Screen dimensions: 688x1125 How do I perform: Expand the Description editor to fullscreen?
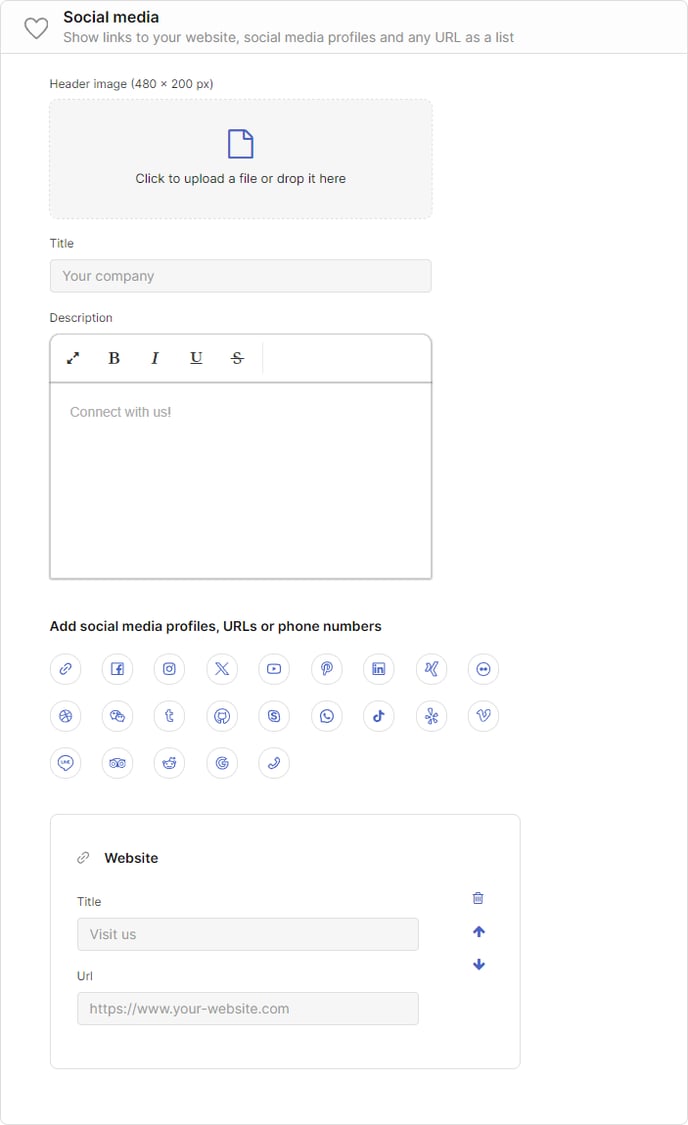click(x=72, y=358)
